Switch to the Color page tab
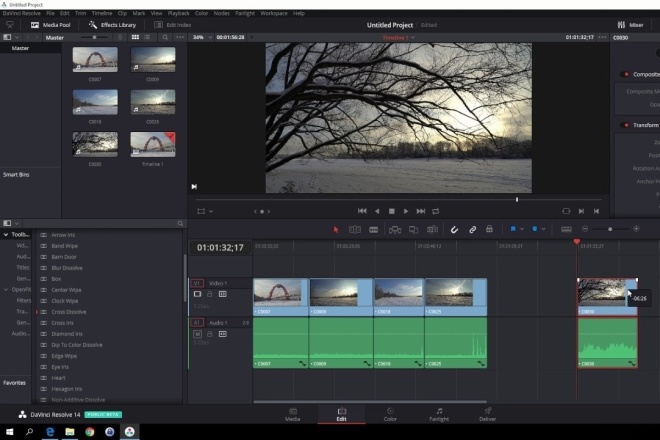The height and width of the screenshot is (440, 660). [390, 414]
